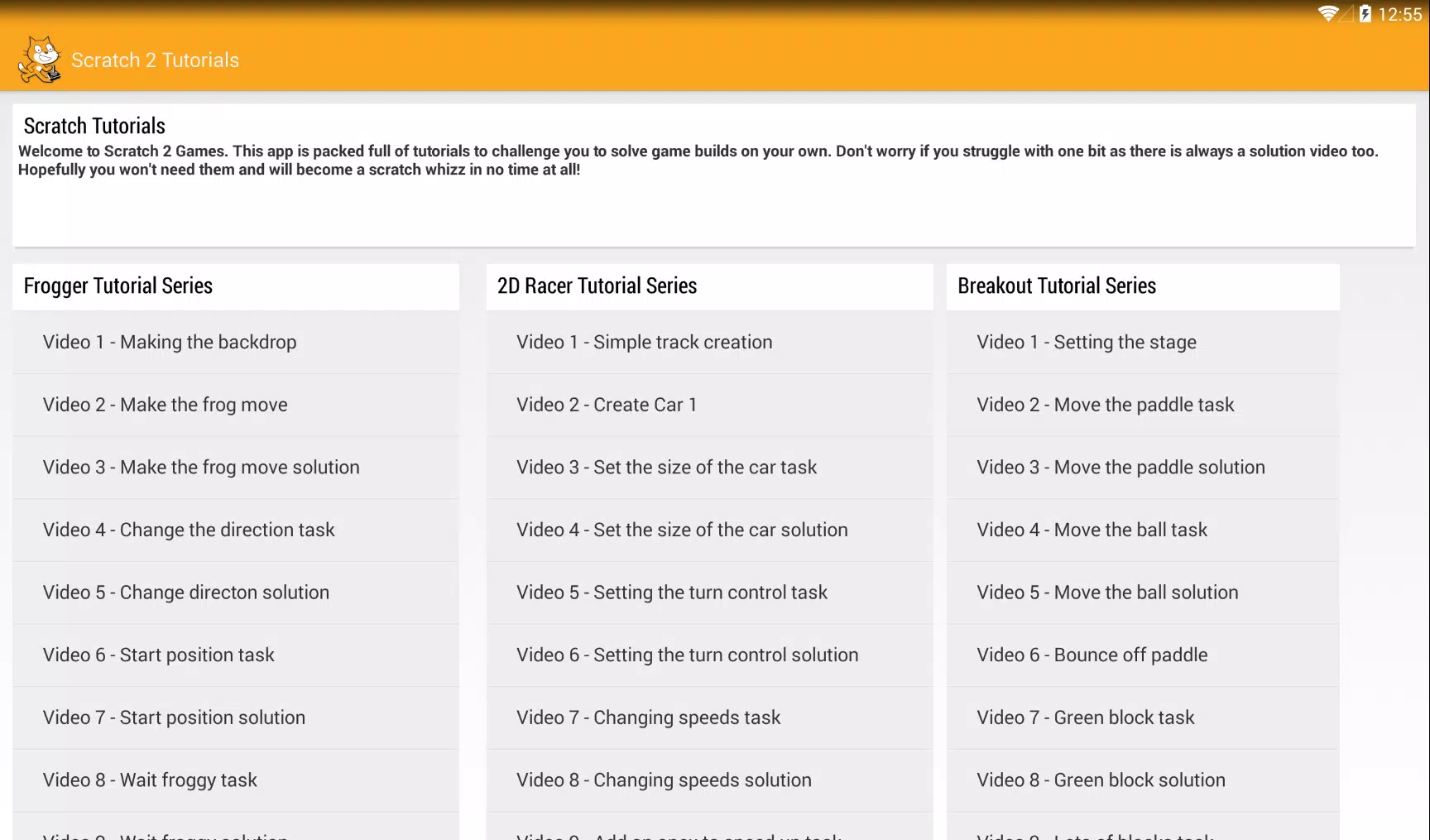The image size is (1430, 840).
Task: Open Video 6 - Bounce off paddle
Action: [1143, 655]
